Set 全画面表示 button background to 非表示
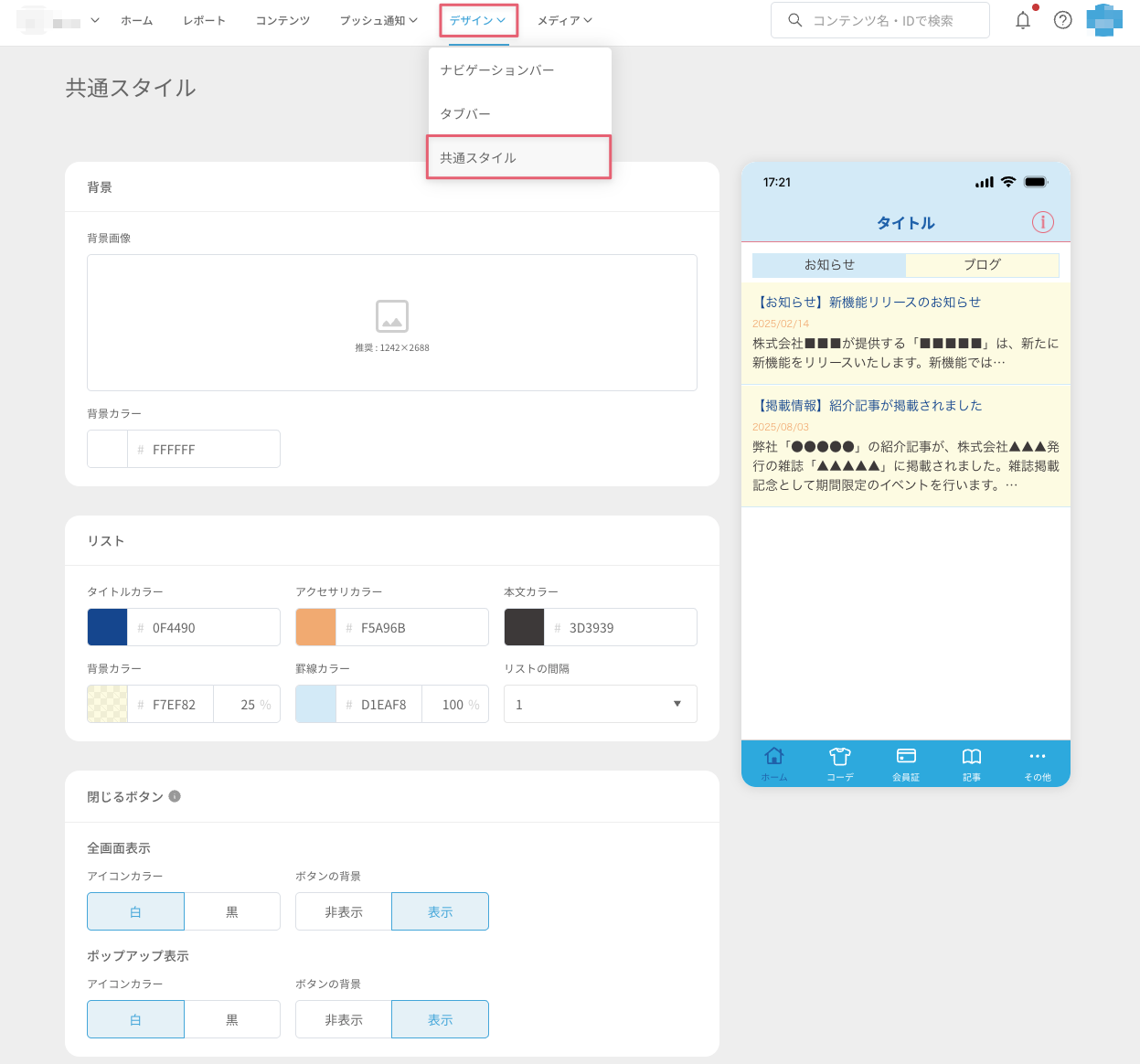 [x=344, y=911]
